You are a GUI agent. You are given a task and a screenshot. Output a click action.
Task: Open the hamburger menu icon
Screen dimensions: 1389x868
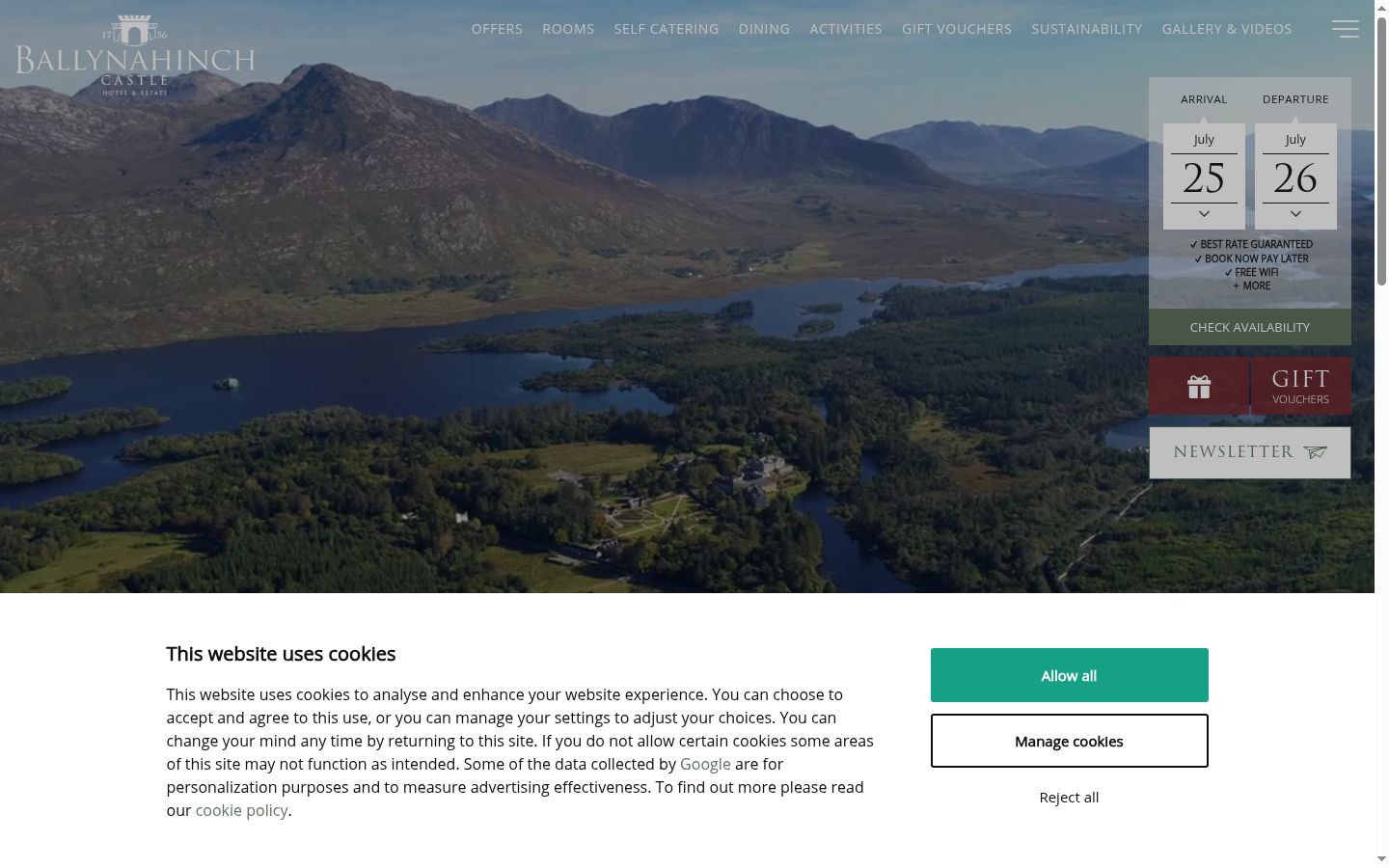coord(1346,29)
